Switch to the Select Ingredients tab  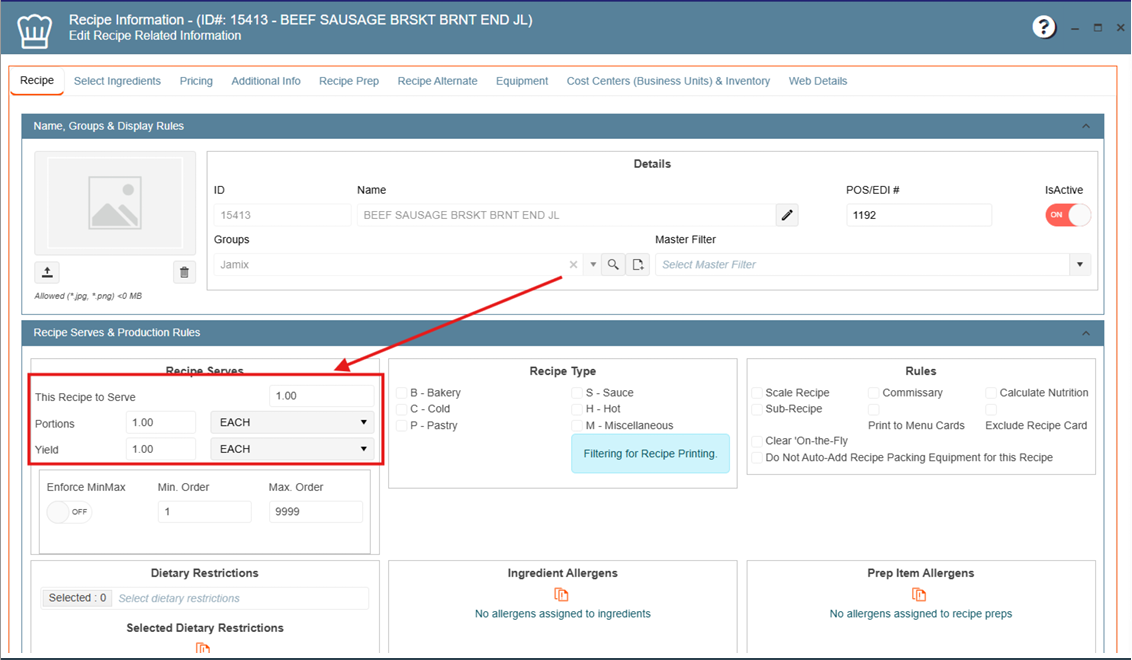pos(117,81)
